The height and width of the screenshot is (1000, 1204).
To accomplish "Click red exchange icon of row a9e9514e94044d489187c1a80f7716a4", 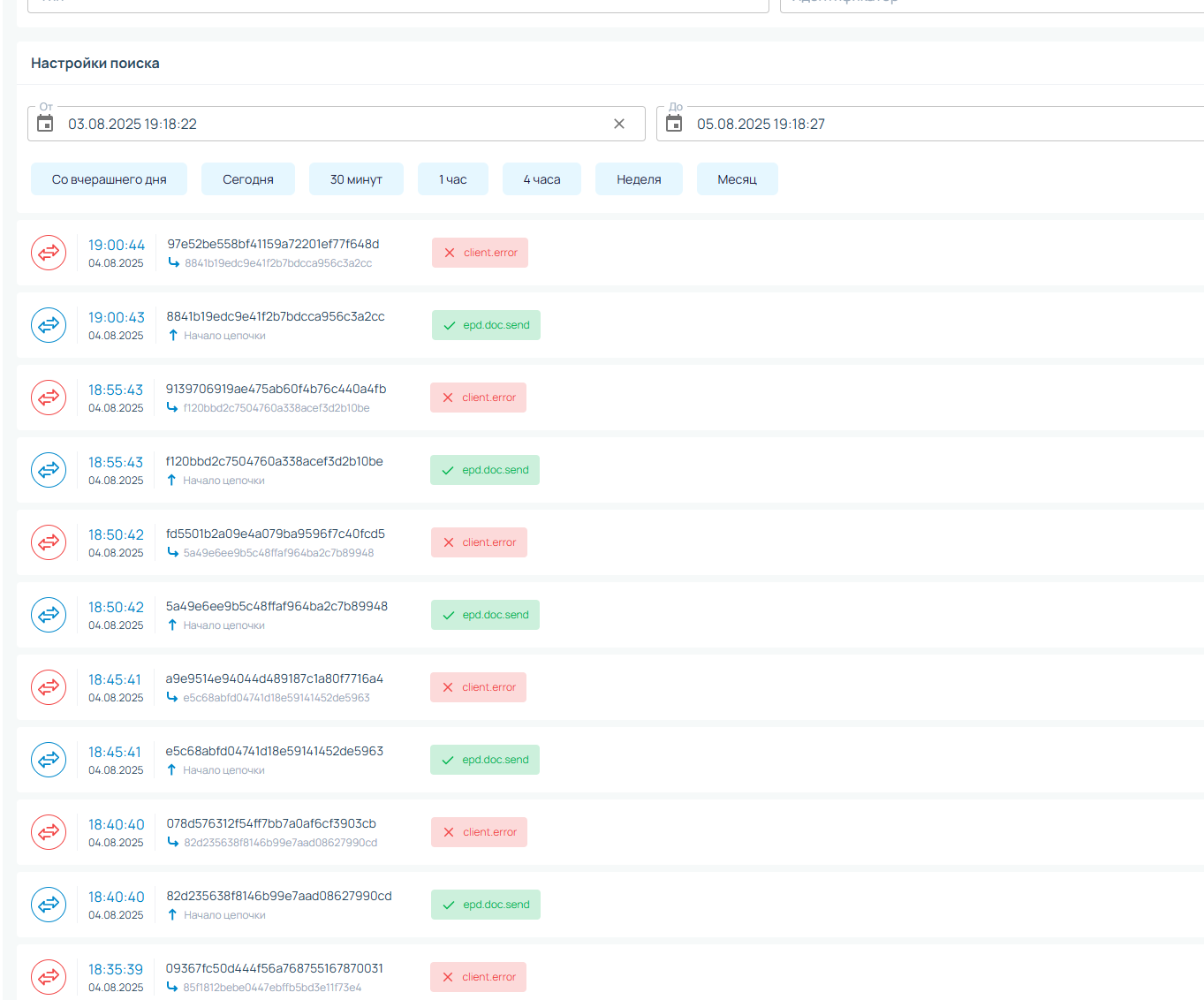I will click(x=49, y=687).
